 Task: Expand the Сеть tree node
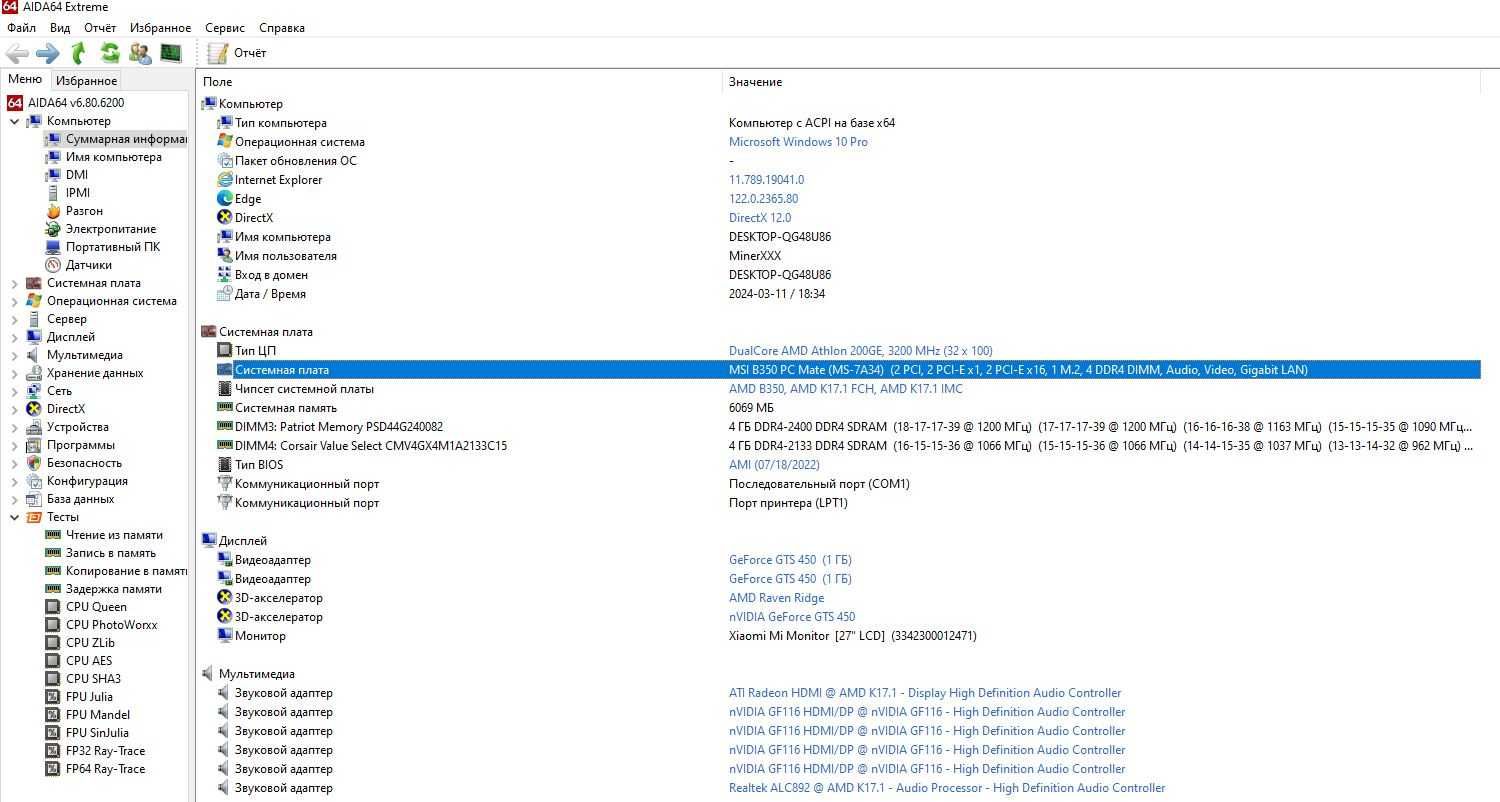[x=14, y=391]
